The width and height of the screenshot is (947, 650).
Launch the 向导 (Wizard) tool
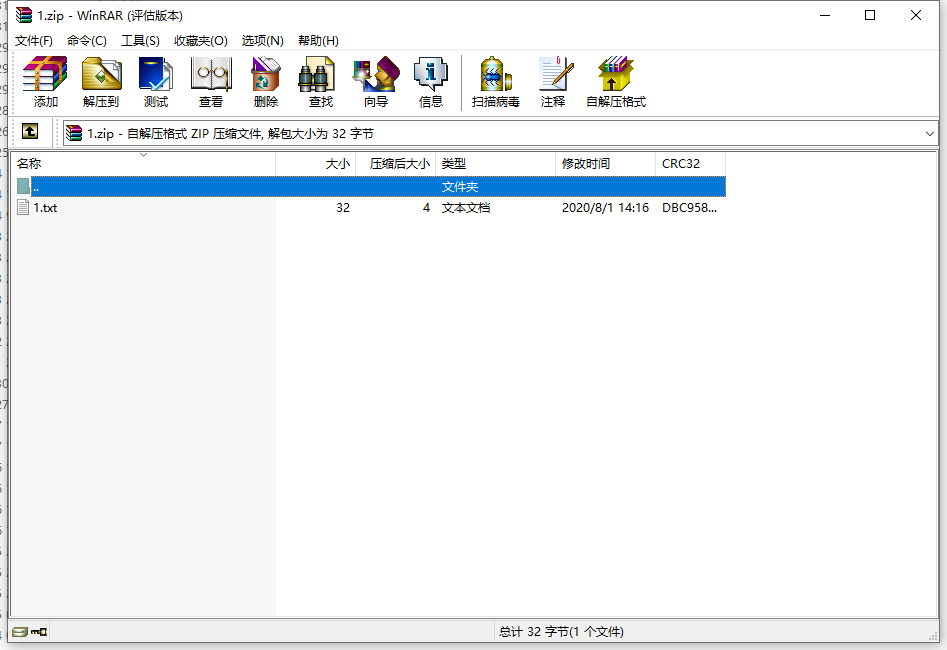click(x=376, y=82)
